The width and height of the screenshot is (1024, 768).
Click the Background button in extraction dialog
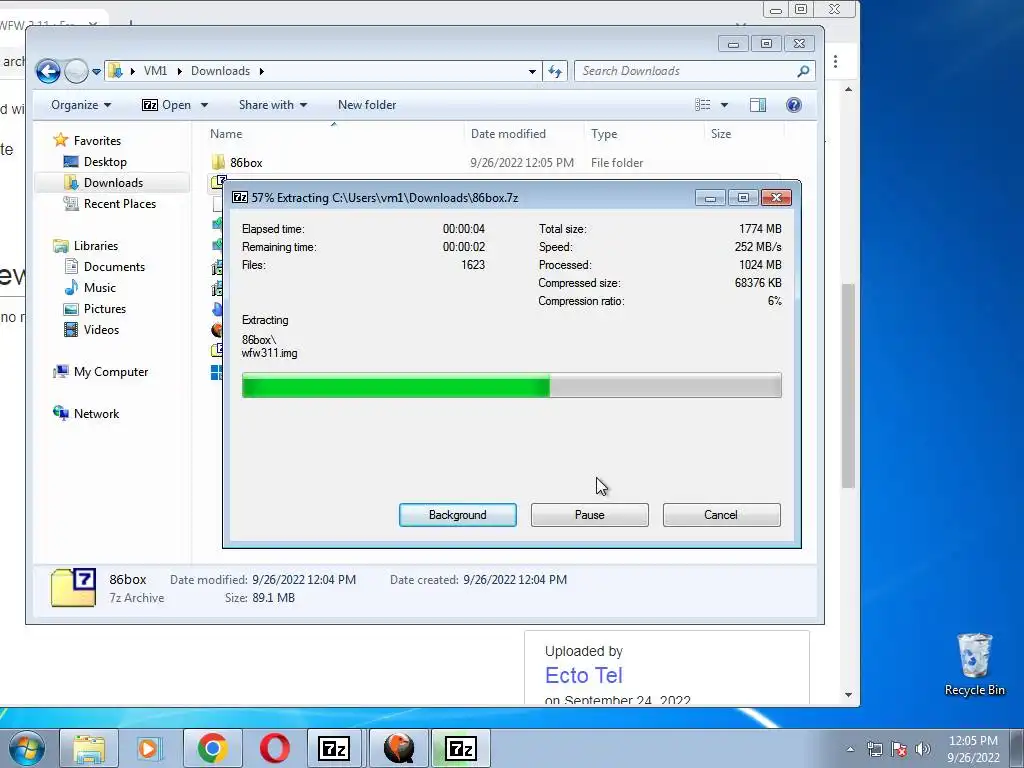point(458,515)
